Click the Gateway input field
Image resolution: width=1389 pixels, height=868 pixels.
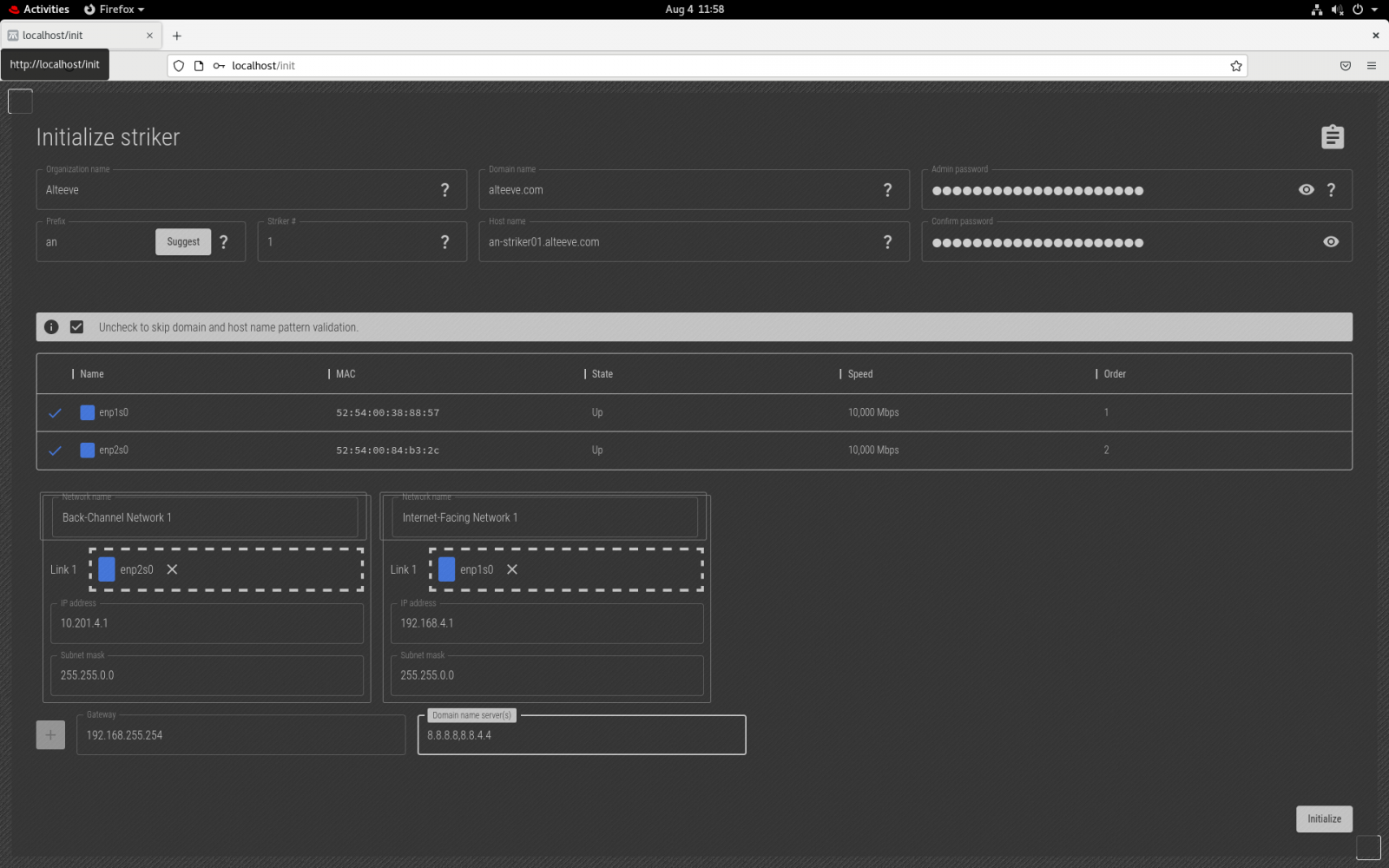[240, 735]
